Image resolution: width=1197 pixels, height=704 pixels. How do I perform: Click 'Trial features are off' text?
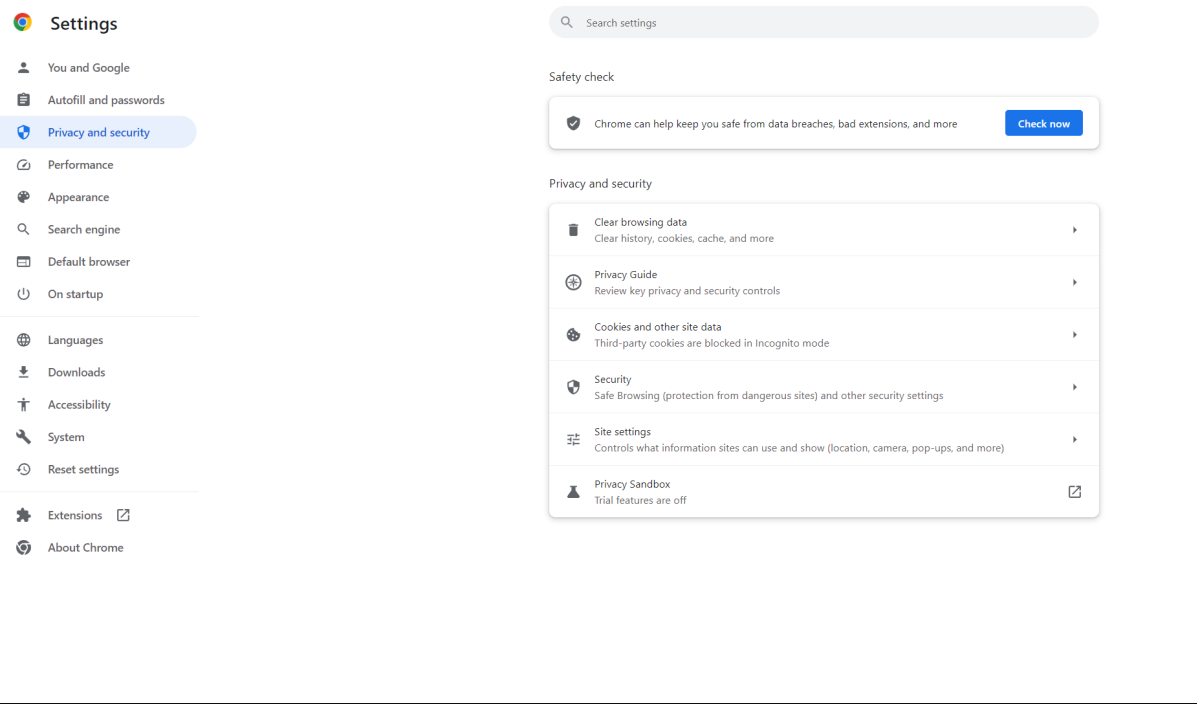point(640,500)
